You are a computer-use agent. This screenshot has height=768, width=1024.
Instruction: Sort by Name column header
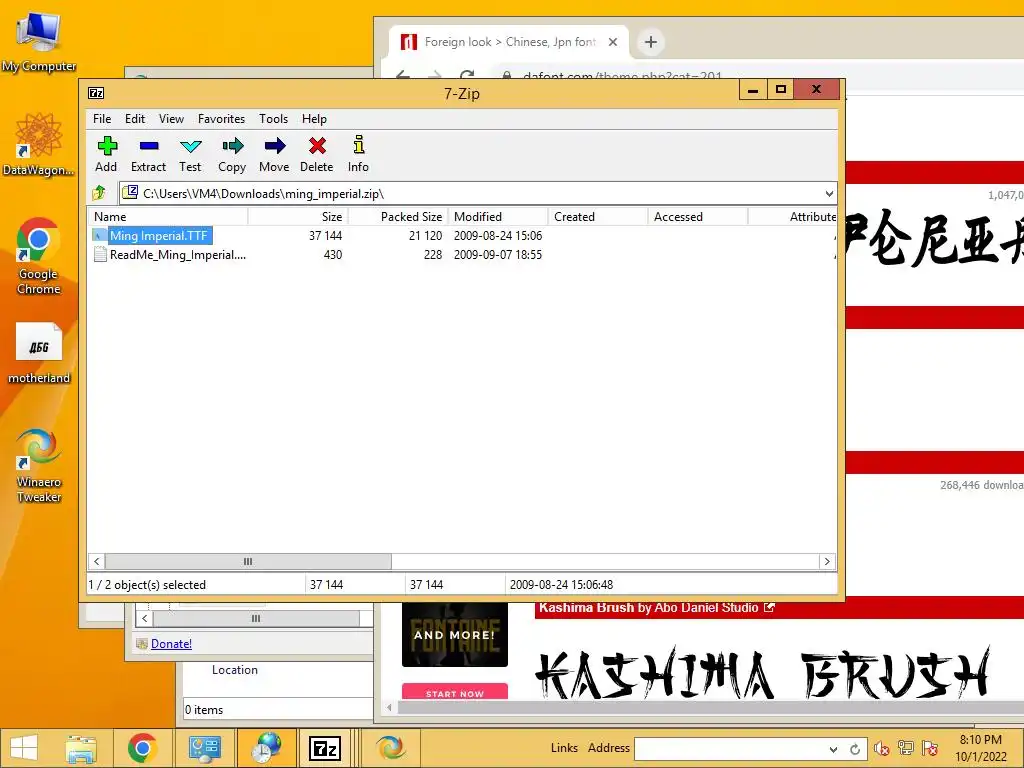coord(168,217)
